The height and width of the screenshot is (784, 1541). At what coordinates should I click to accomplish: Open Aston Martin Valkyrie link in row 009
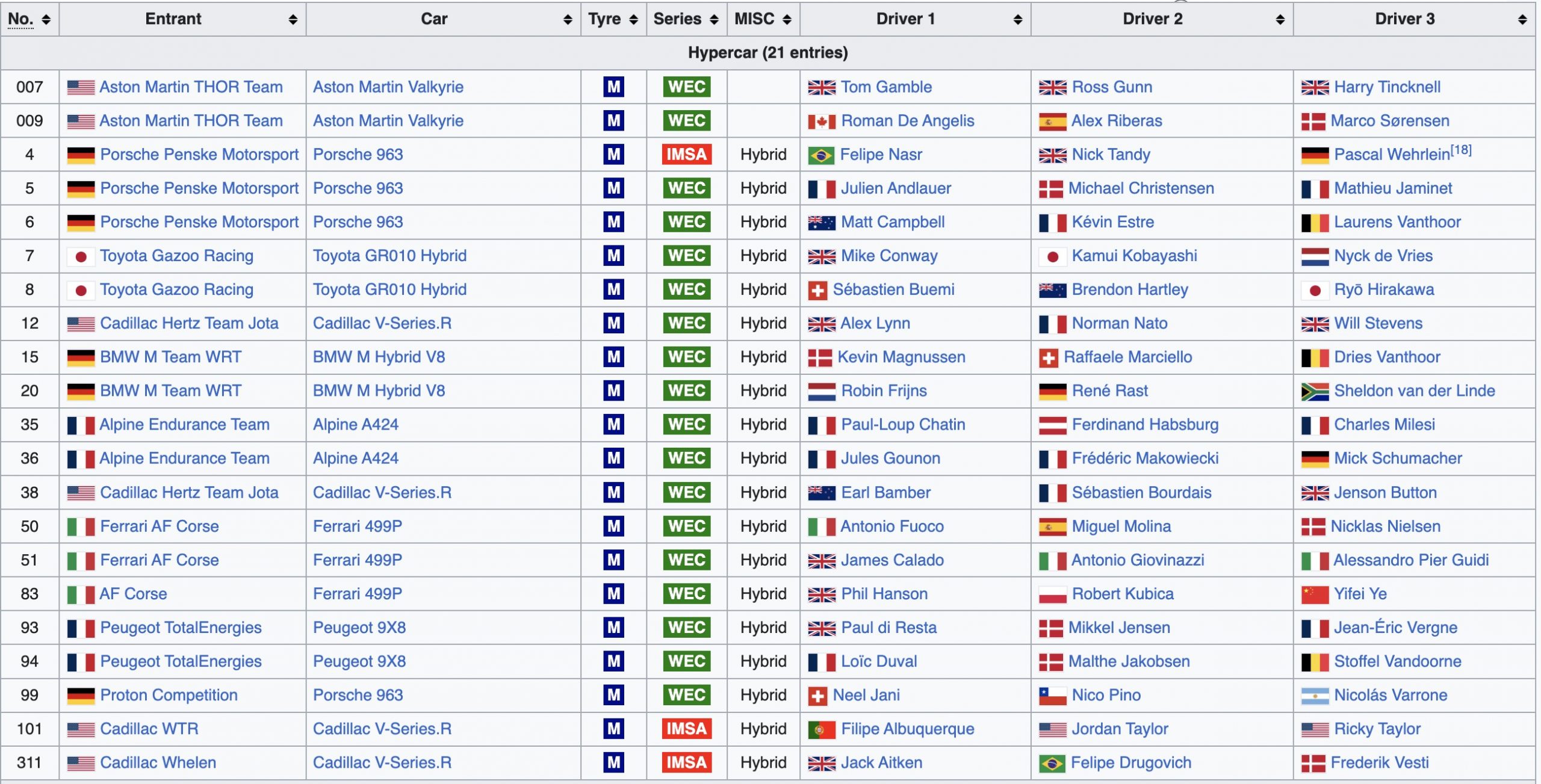[388, 120]
